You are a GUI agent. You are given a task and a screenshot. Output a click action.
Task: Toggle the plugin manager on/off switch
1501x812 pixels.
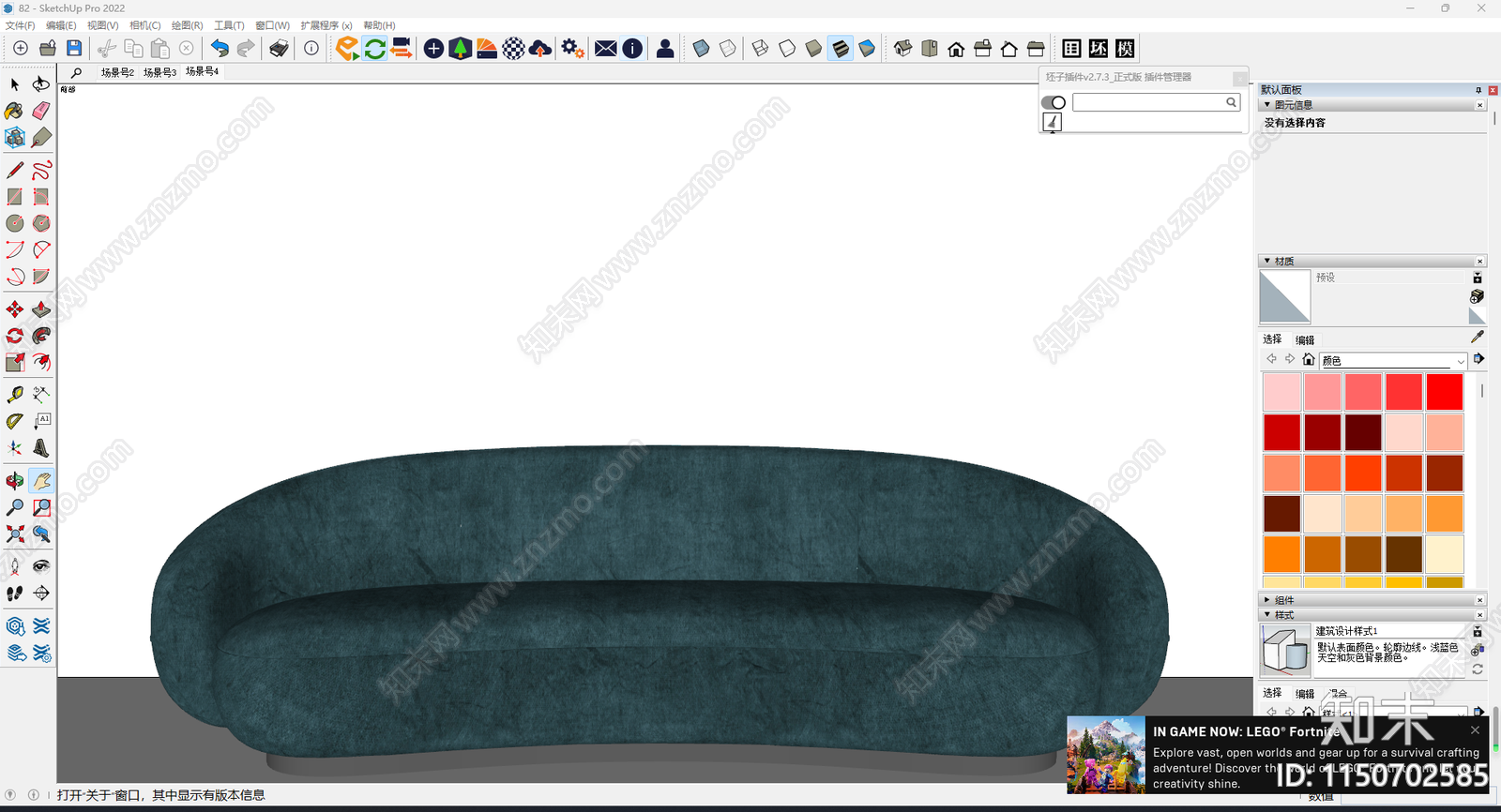(1054, 102)
